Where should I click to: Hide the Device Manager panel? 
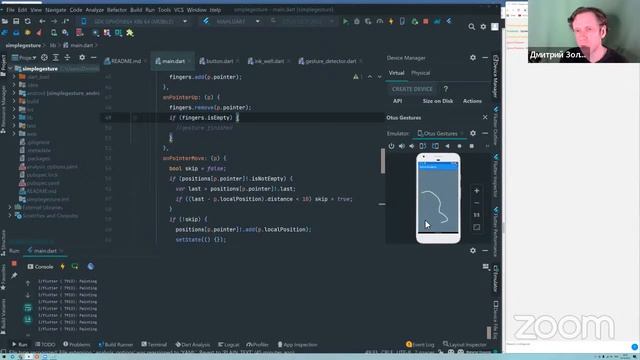485,58
